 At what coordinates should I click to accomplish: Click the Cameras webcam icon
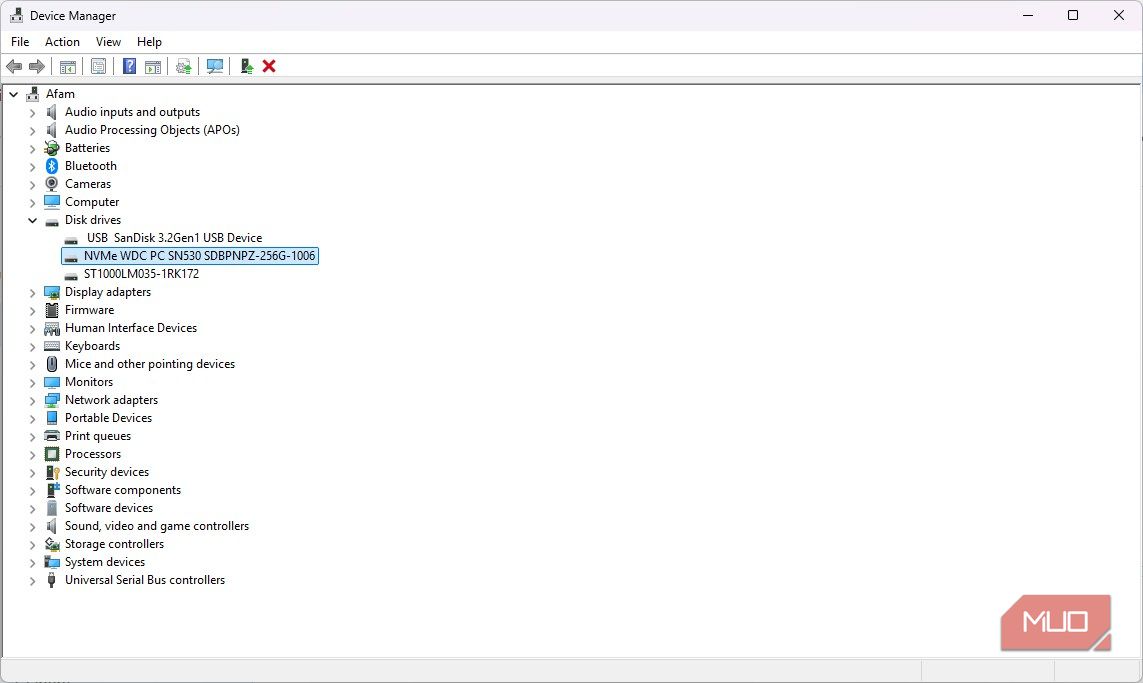point(52,184)
